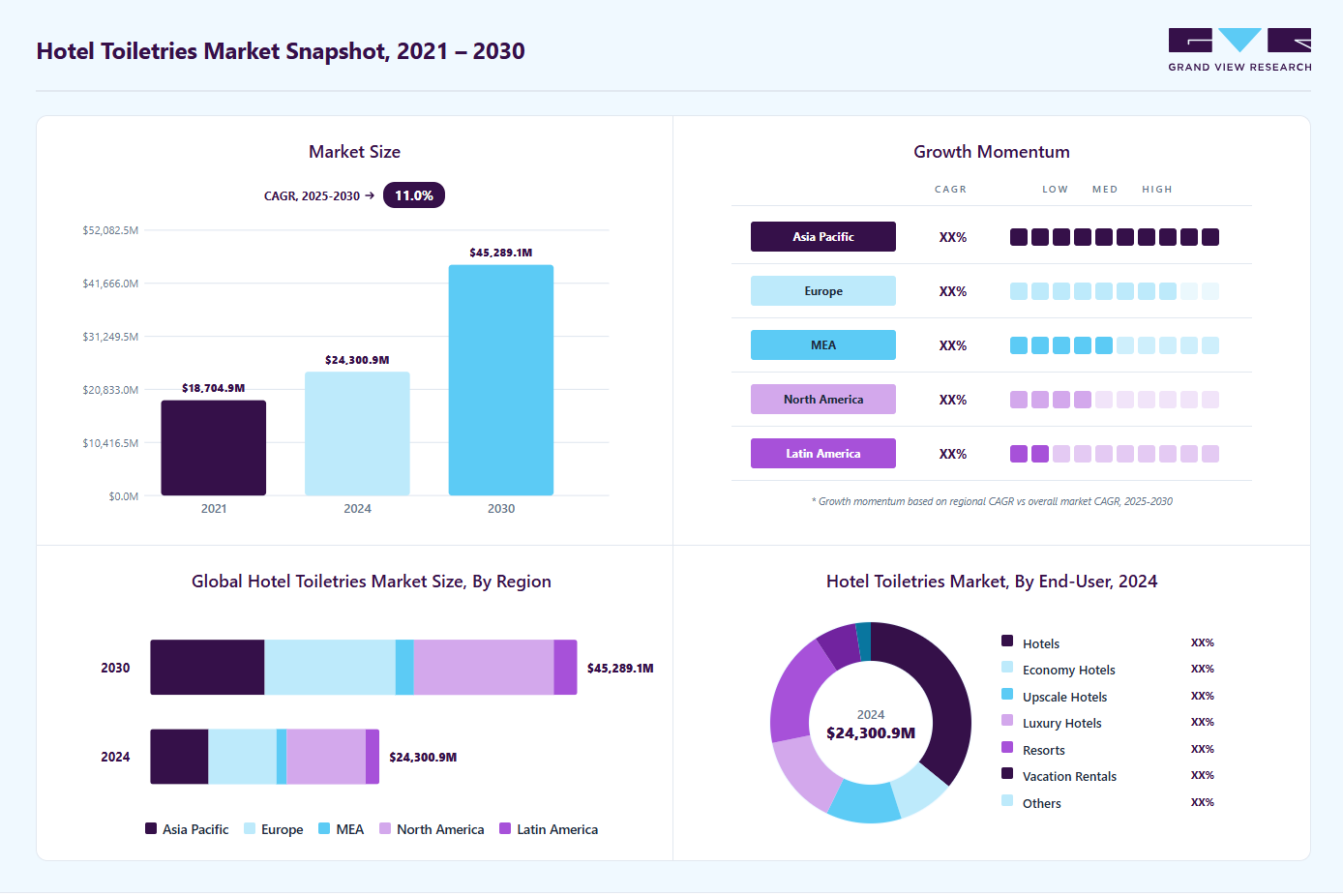Screen dimensions: 1343x896
Task: Select the Resorts legend swatch
Action: pyautogui.click(x=1007, y=747)
